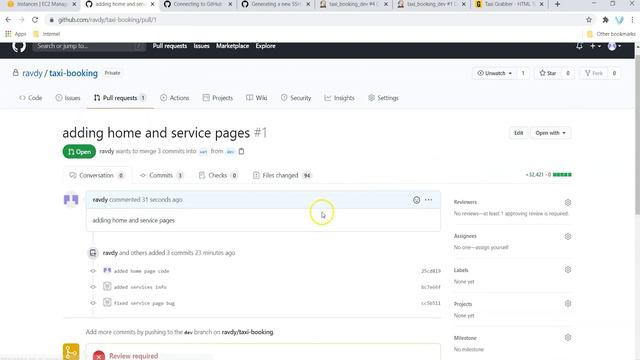Open Marketplace in the top navigation
This screenshot has height=360, width=640.
pos(233,46)
